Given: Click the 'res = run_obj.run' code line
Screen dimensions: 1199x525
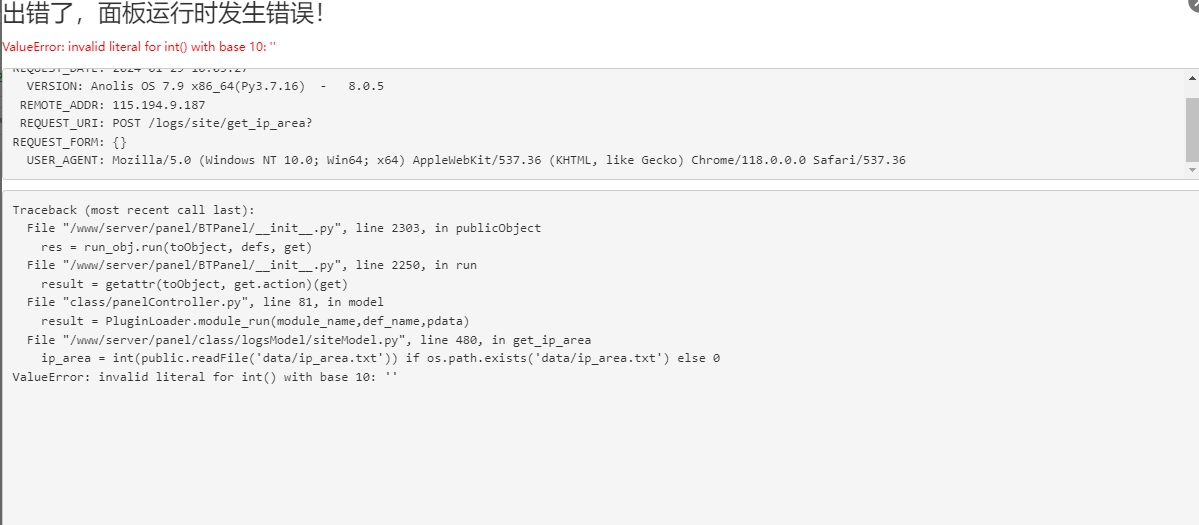Looking at the screenshot, I should click(x=177, y=247).
